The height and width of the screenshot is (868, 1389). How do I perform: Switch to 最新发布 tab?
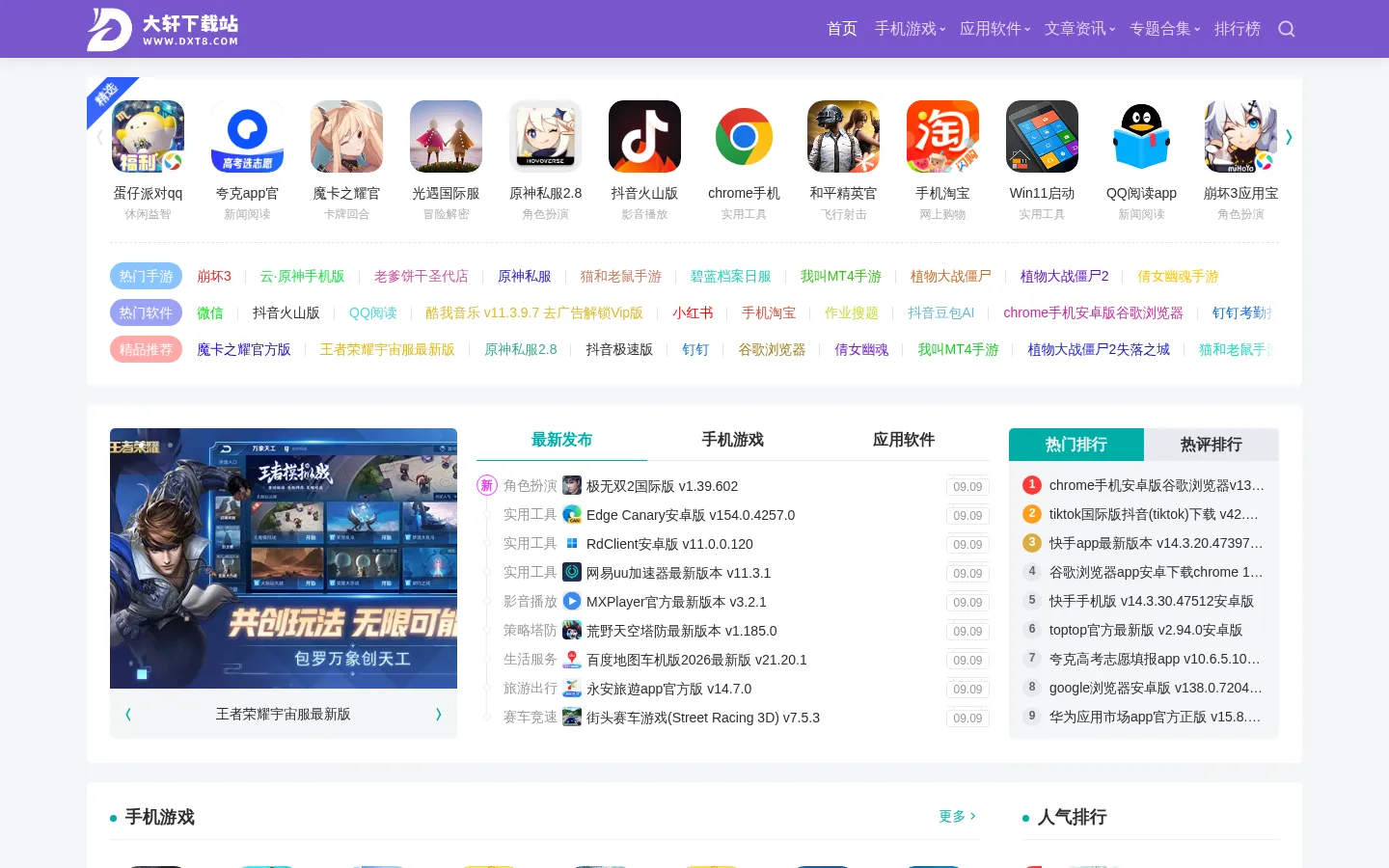point(561,440)
